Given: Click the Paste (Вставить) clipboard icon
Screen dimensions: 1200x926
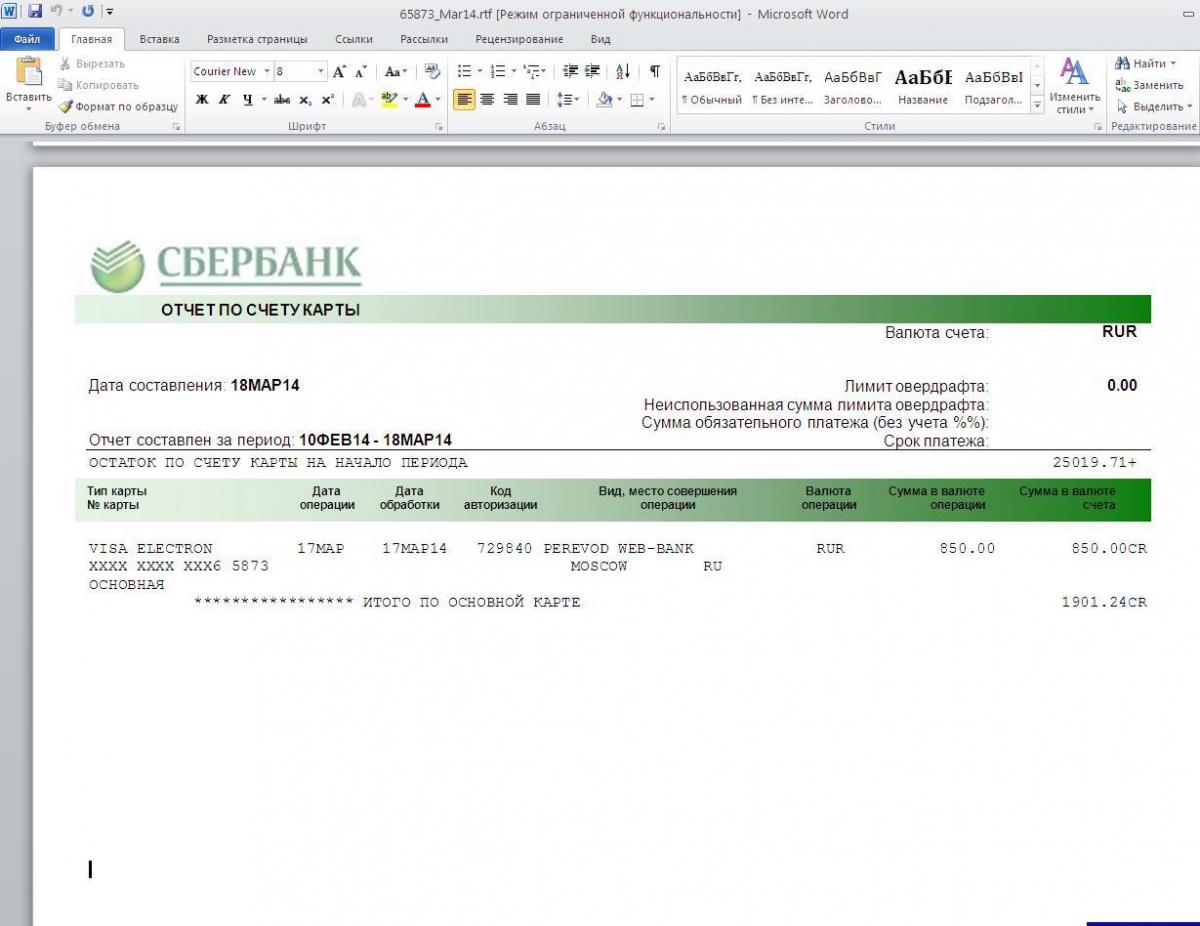Looking at the screenshot, I should pyautogui.click(x=28, y=74).
